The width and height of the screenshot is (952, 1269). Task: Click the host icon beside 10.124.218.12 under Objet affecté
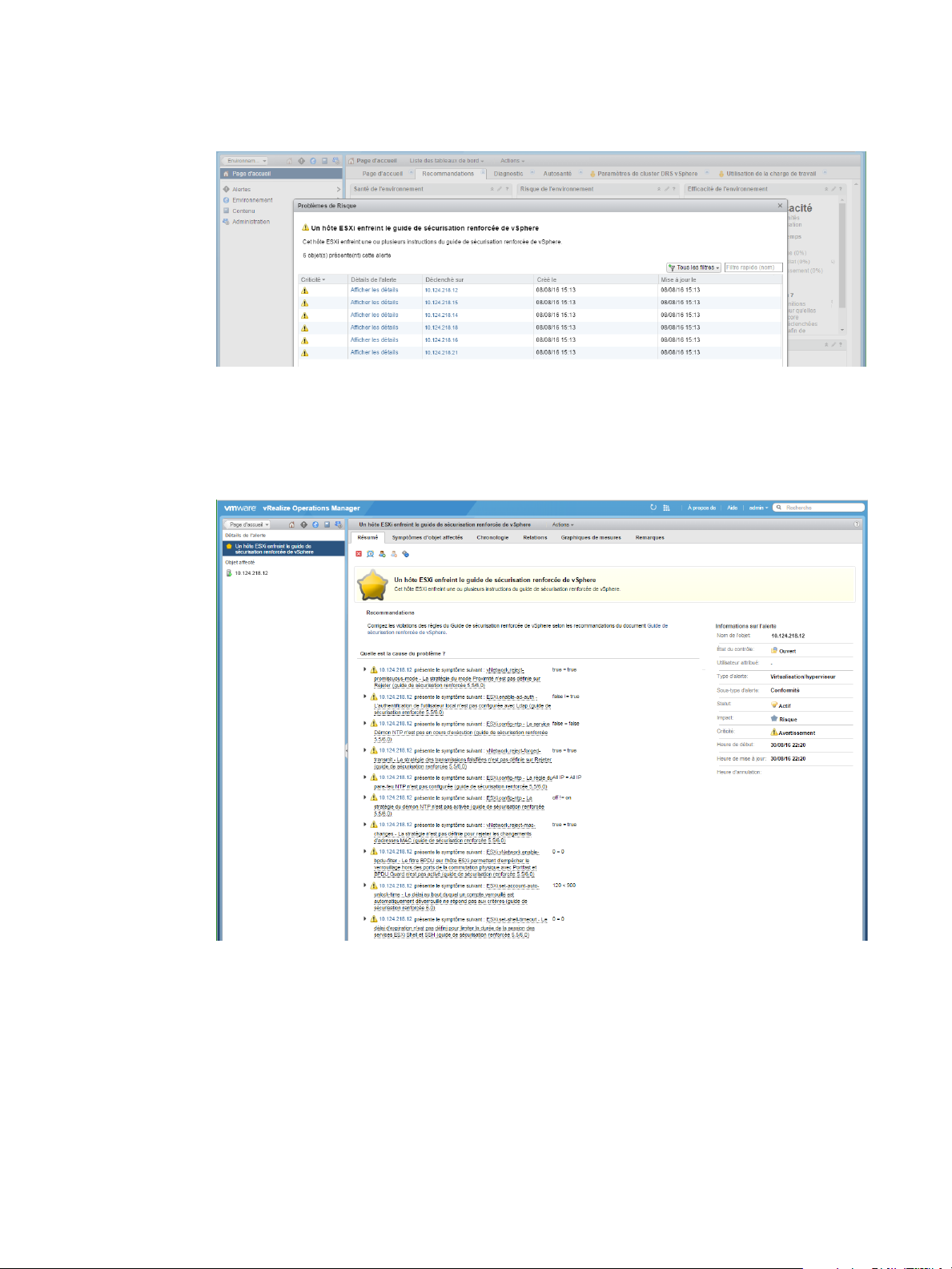229,573
